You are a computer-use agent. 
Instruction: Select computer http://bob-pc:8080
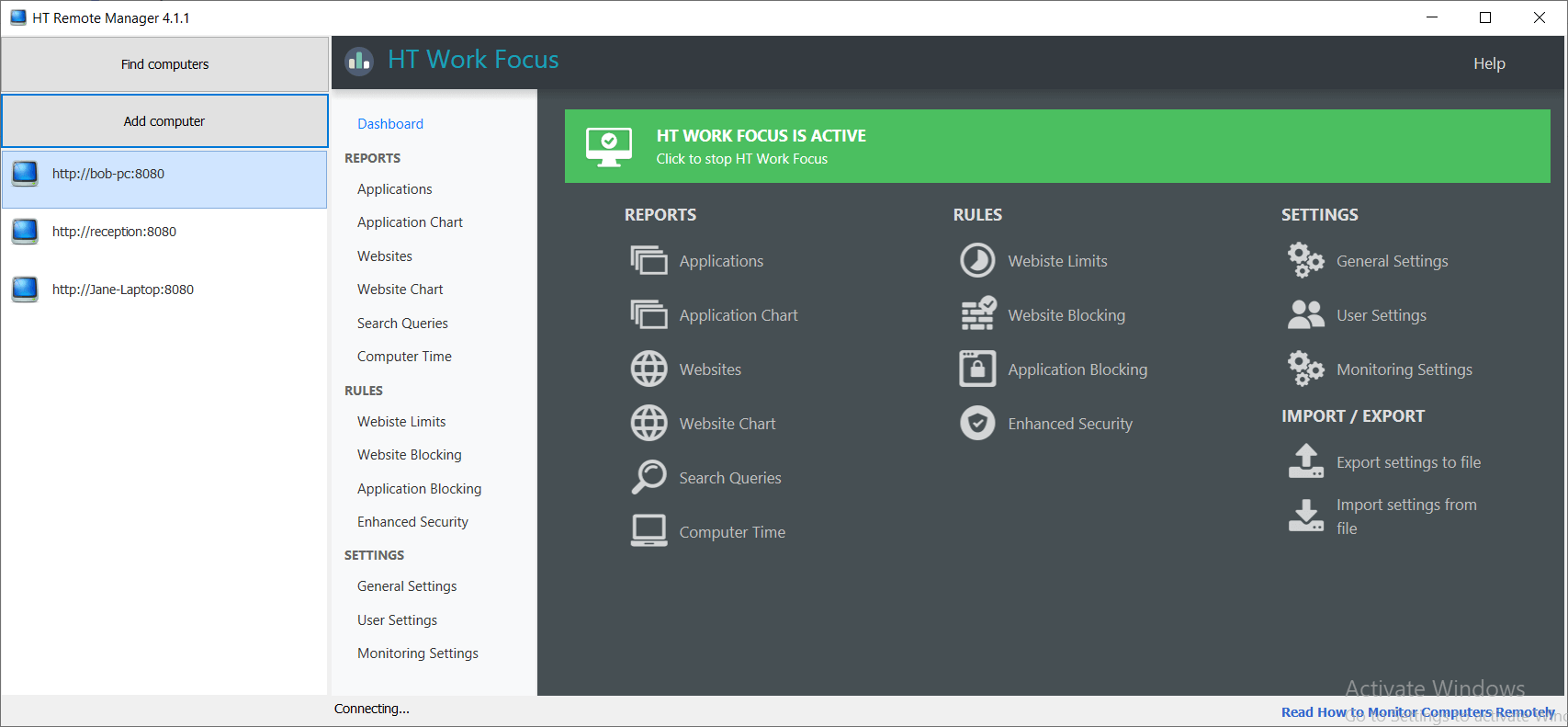[164, 179]
